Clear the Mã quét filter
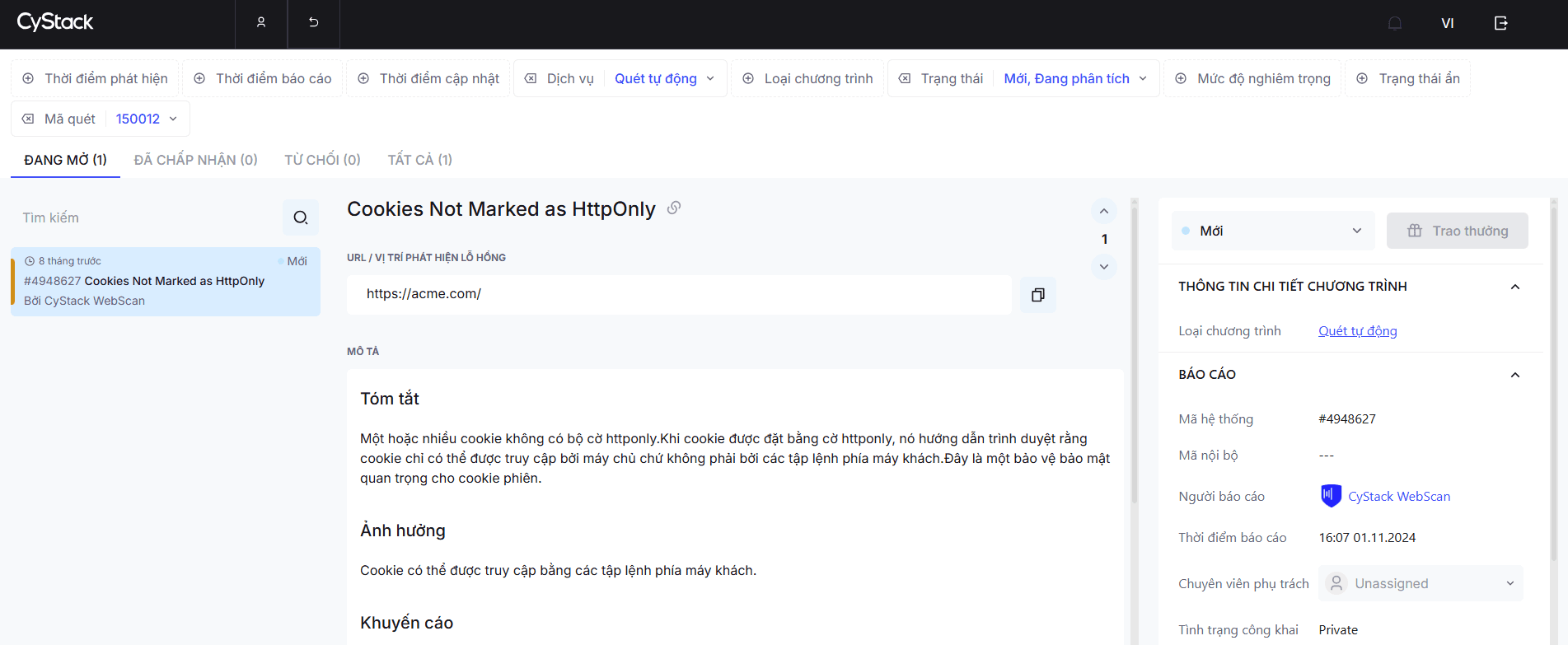The width and height of the screenshot is (1568, 645). 28,119
